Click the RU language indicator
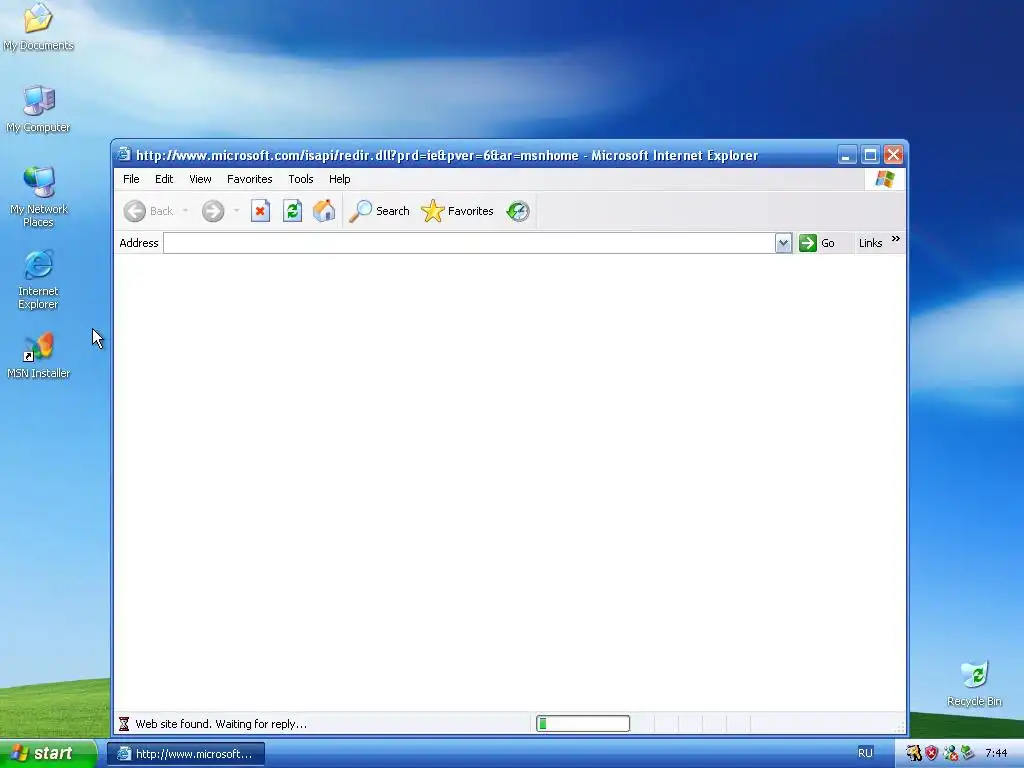The height and width of the screenshot is (768, 1024). (x=865, y=753)
